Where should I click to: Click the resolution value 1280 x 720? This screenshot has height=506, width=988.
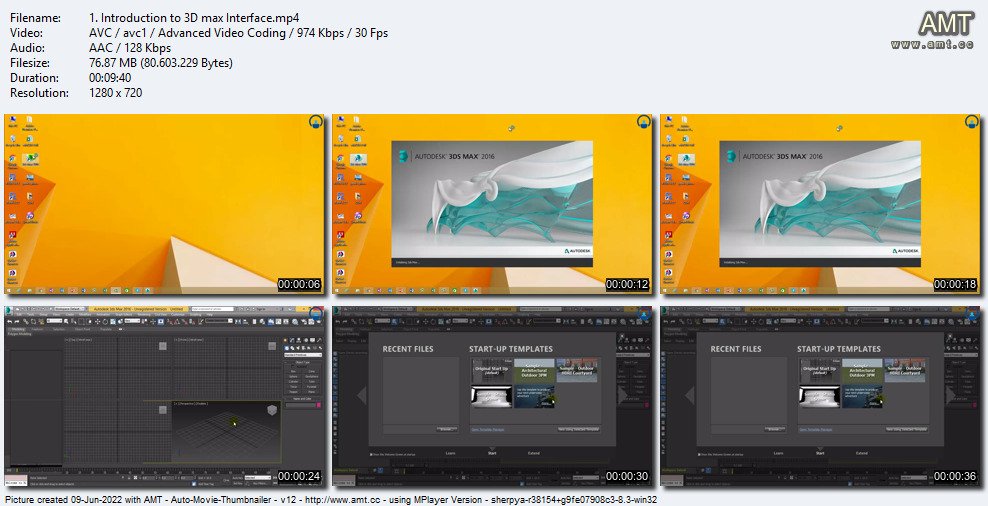pos(116,93)
